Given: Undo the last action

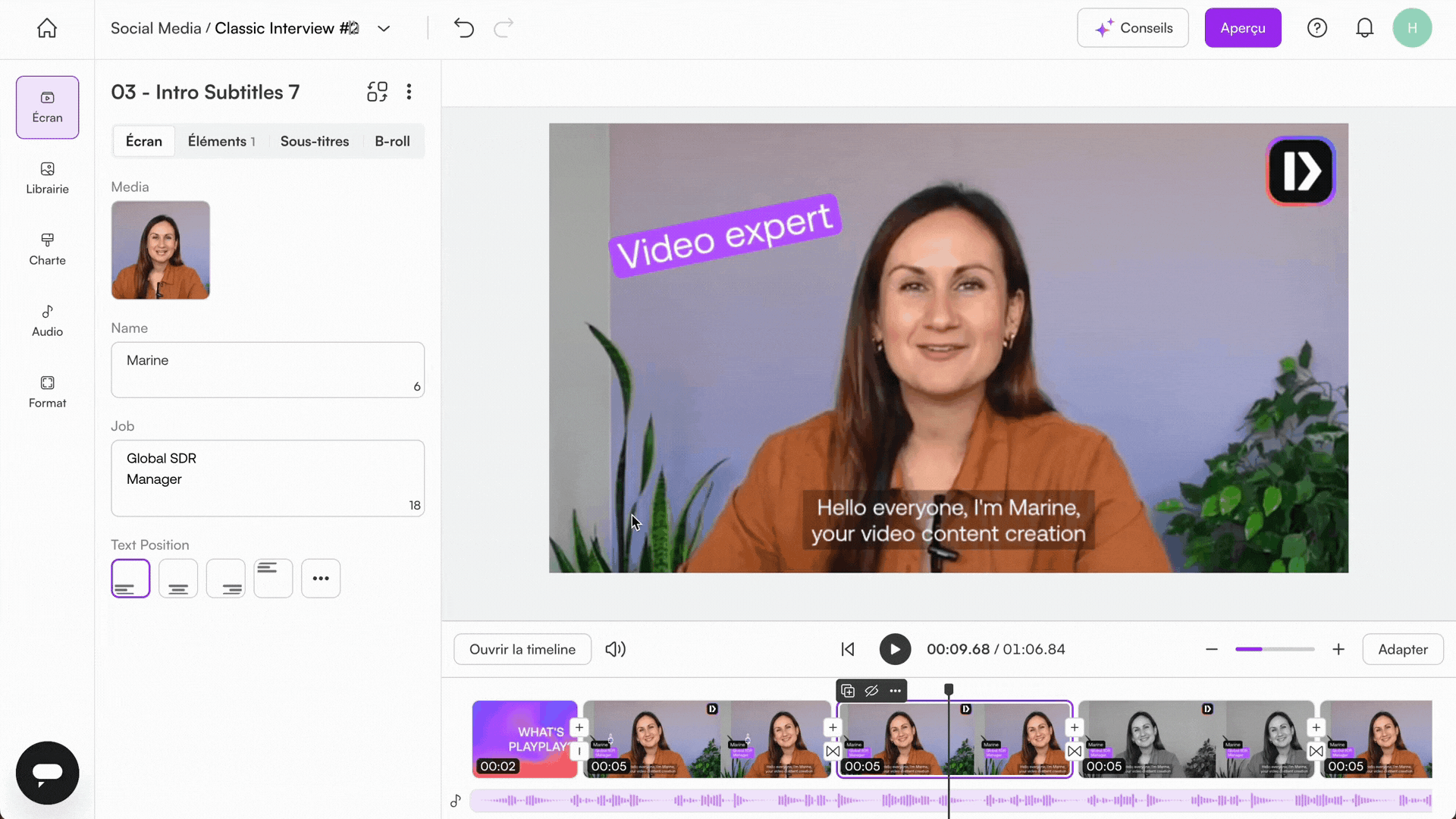Looking at the screenshot, I should tap(463, 28).
